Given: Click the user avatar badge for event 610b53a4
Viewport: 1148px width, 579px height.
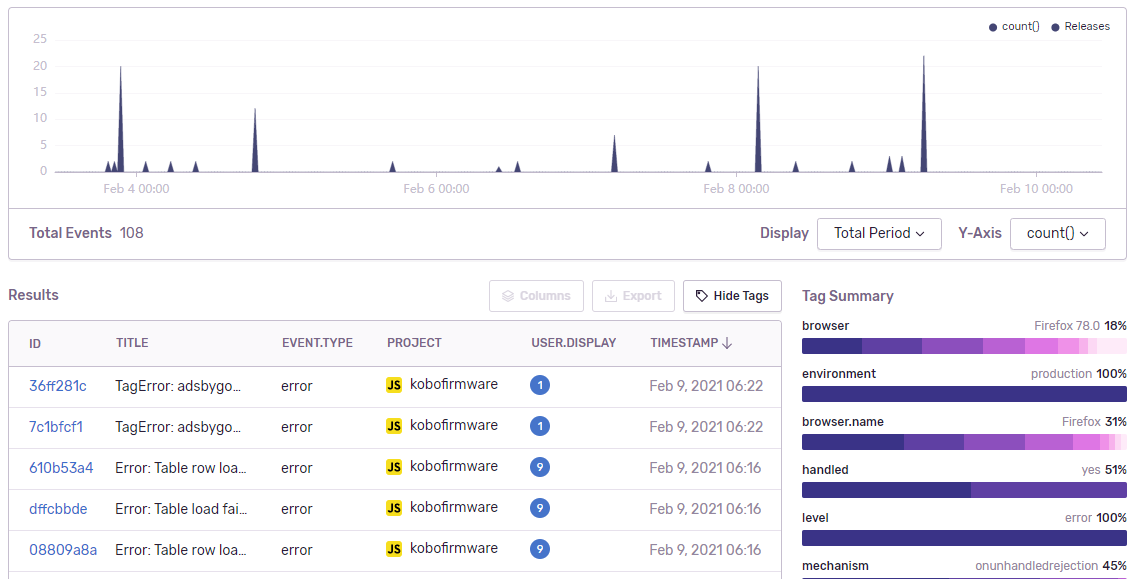Looking at the screenshot, I should pos(540,467).
